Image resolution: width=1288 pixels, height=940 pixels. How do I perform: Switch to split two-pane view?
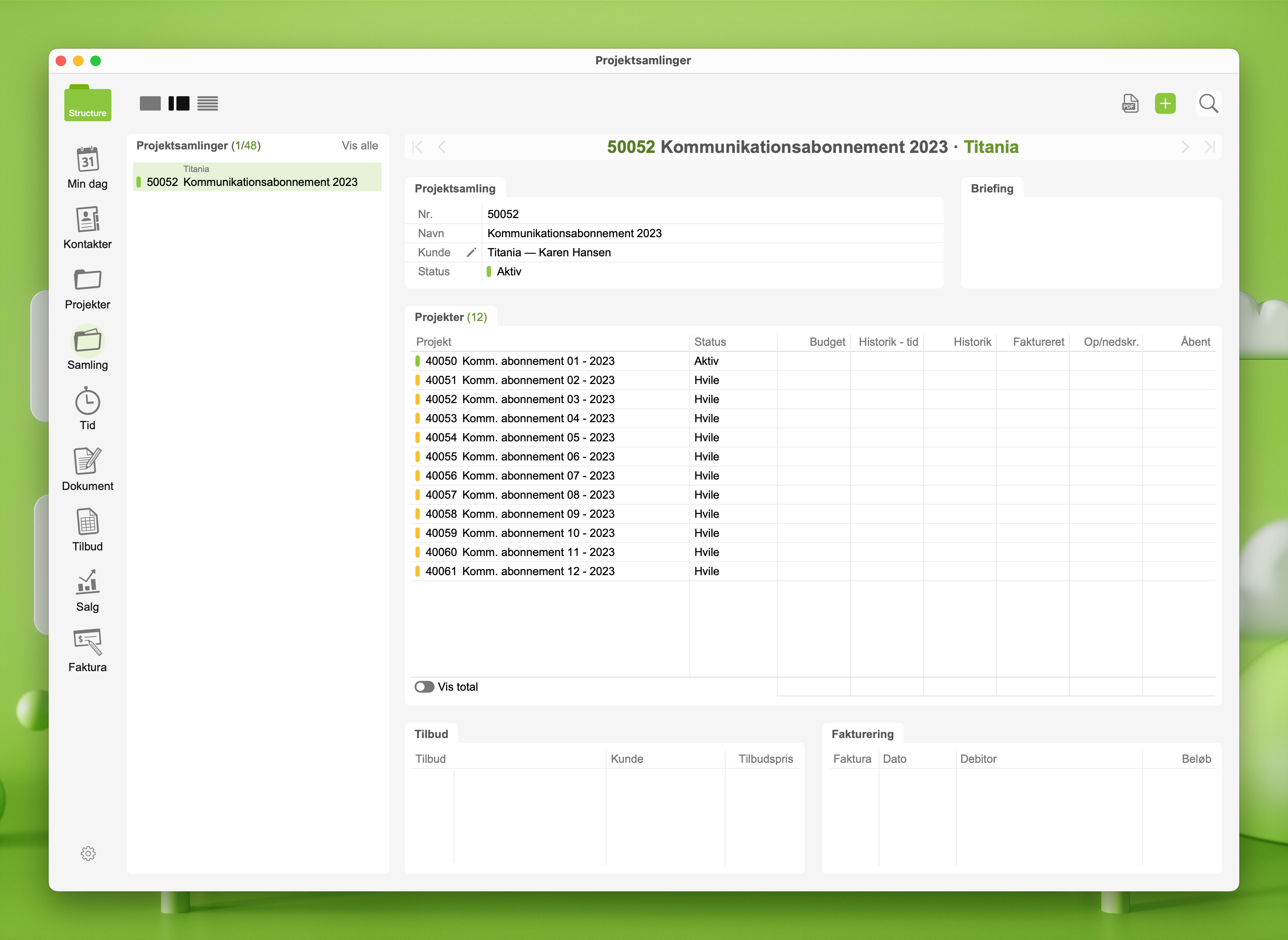tap(179, 103)
